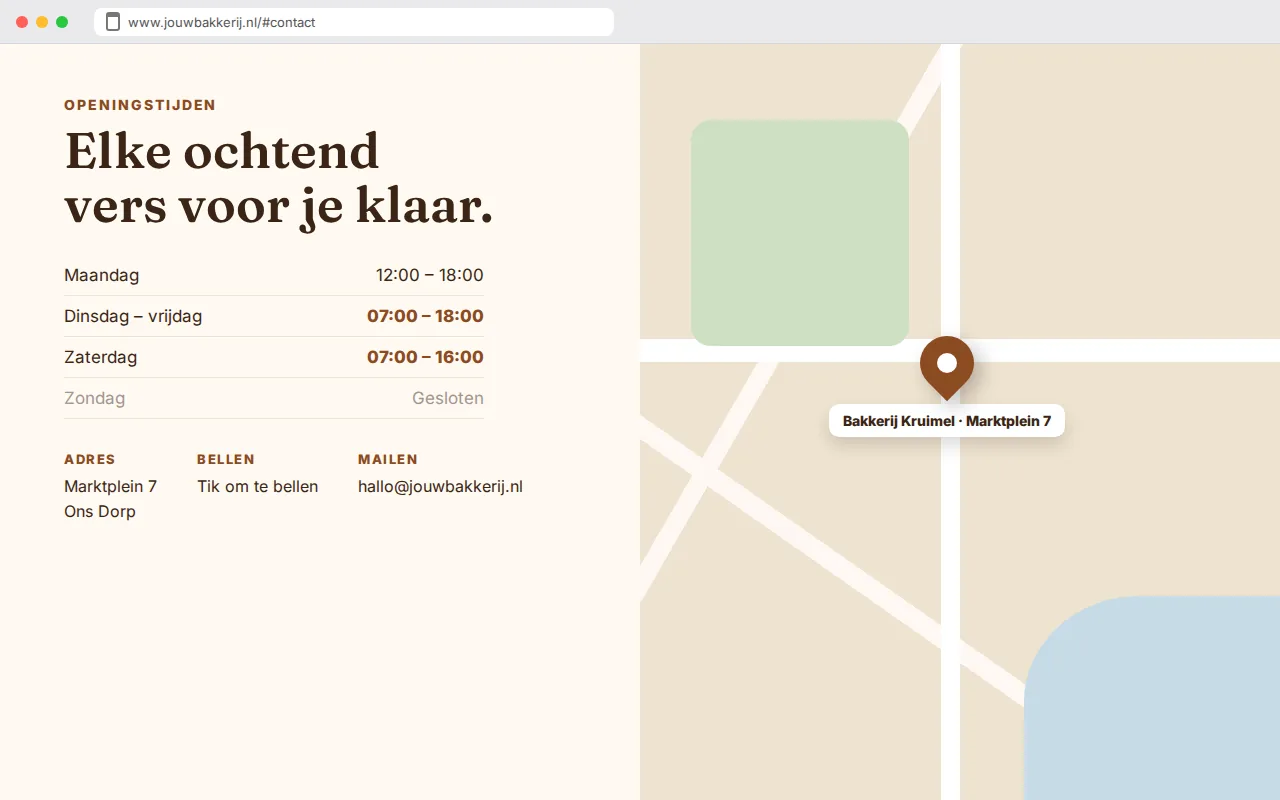Click the Tik om te bellen link
The width and height of the screenshot is (1280, 800).
click(257, 487)
